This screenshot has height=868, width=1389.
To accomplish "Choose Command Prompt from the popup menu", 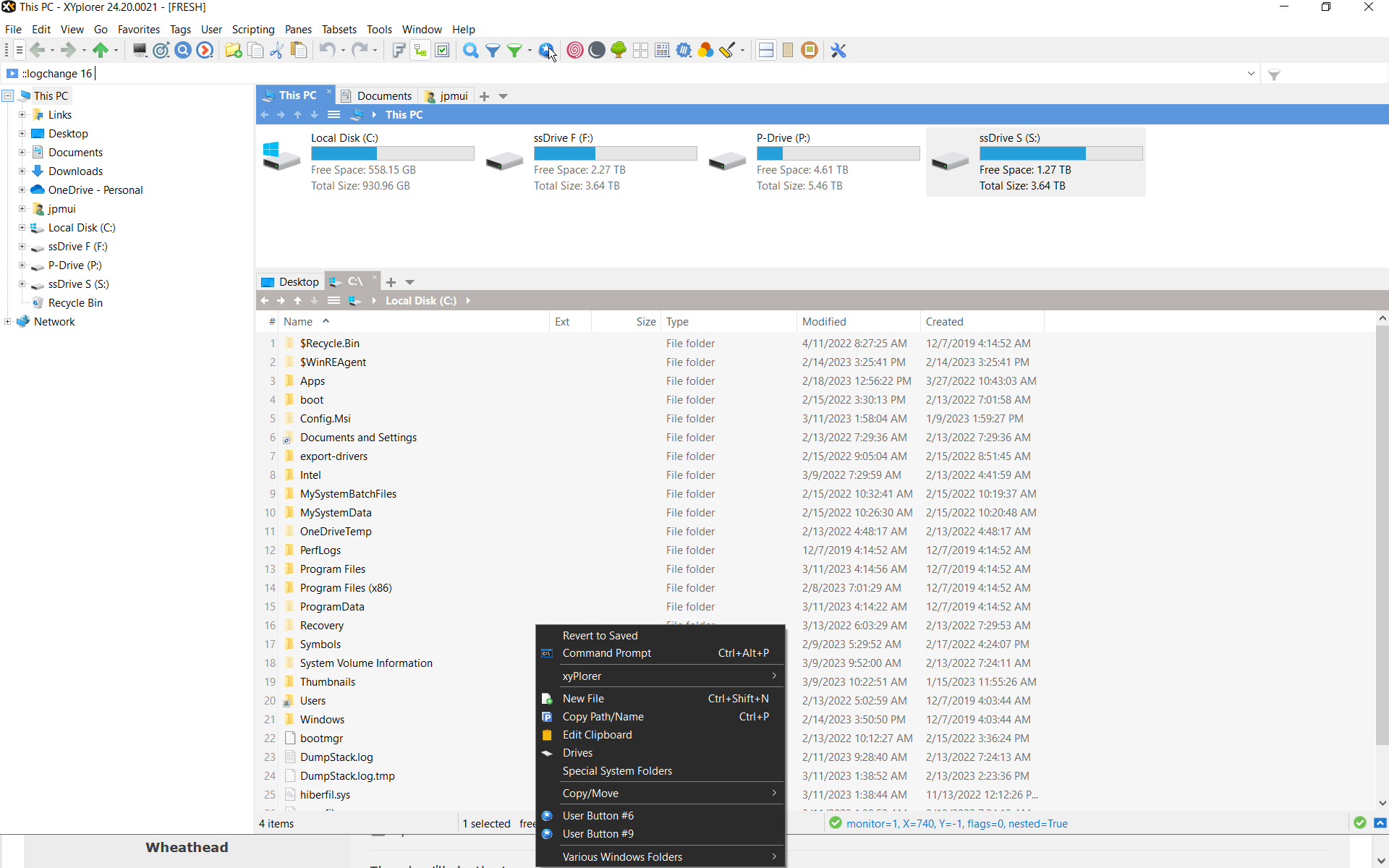I will tap(660, 653).
